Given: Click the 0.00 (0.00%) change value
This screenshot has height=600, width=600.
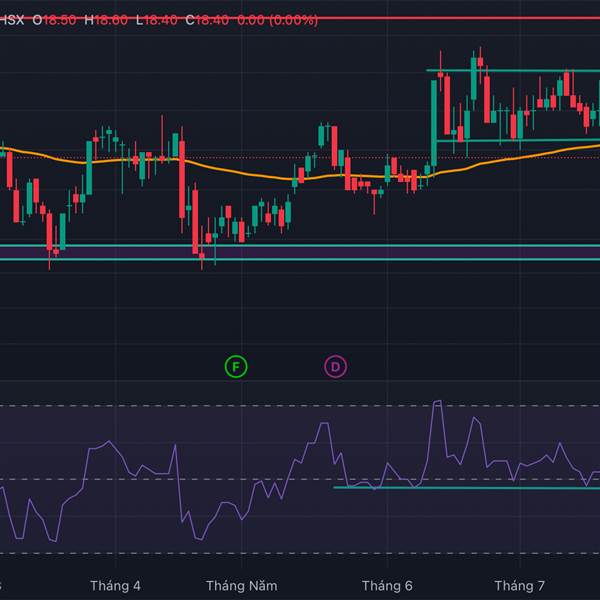Looking at the screenshot, I should click(277, 20).
